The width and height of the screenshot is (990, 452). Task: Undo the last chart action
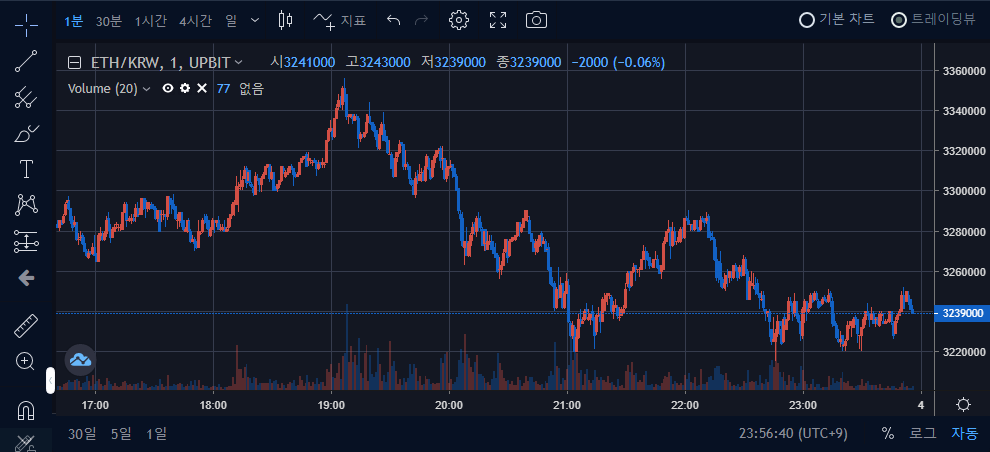click(393, 20)
